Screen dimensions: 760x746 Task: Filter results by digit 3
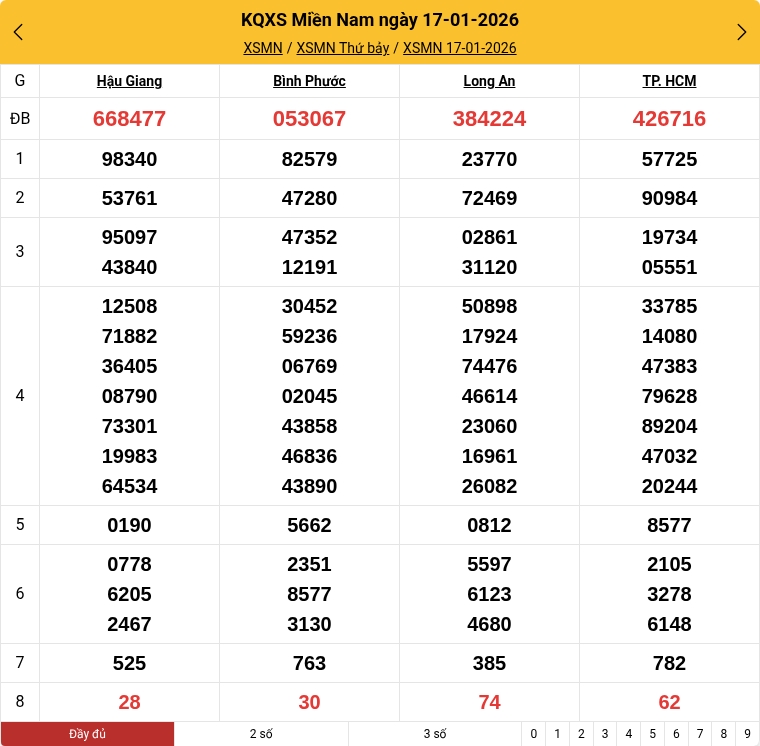pos(605,734)
